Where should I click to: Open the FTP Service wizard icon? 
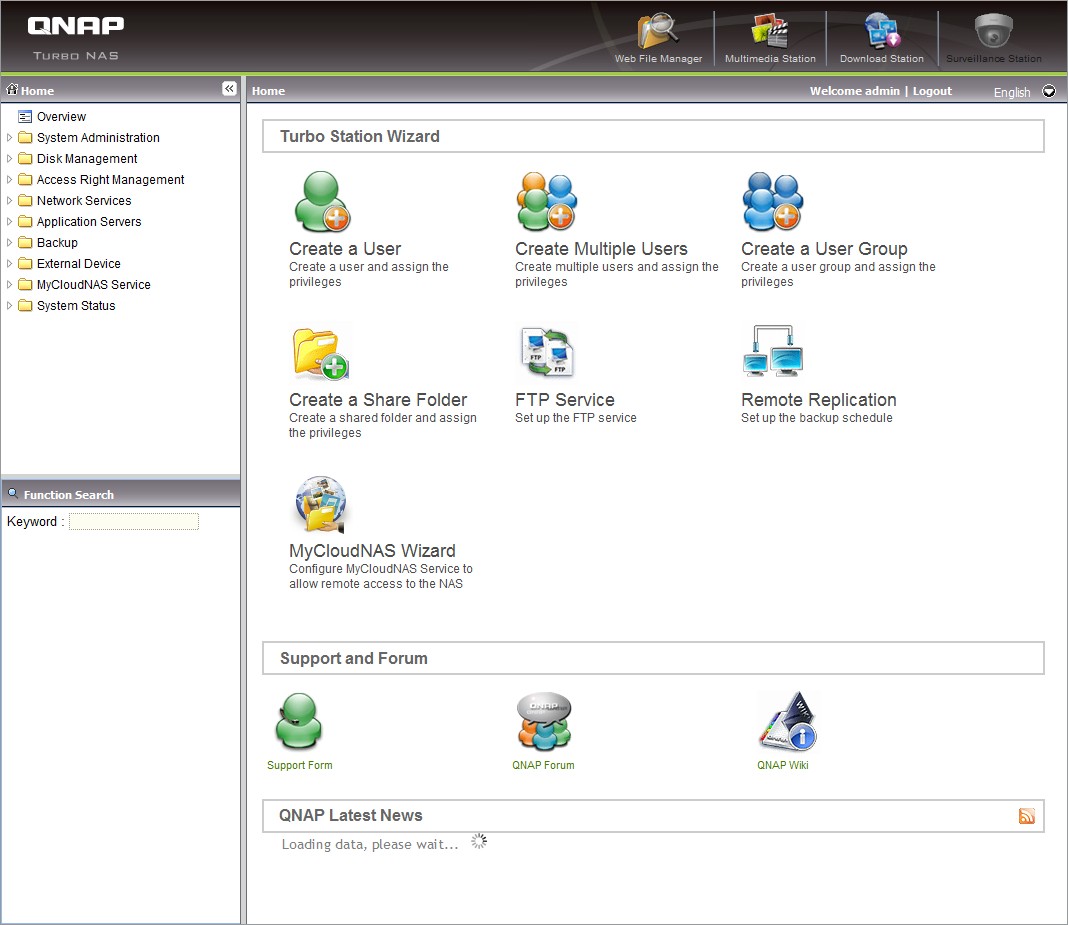click(547, 354)
